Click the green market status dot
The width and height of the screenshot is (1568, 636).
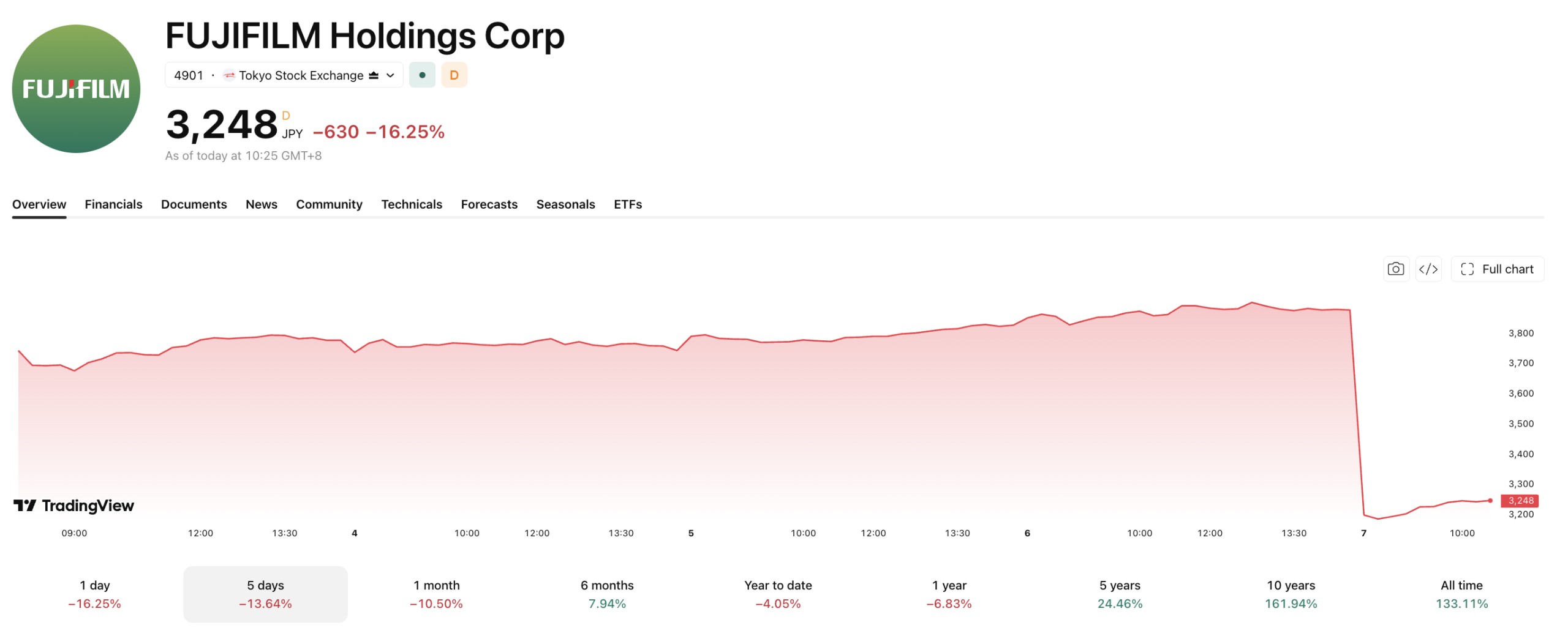[x=422, y=75]
